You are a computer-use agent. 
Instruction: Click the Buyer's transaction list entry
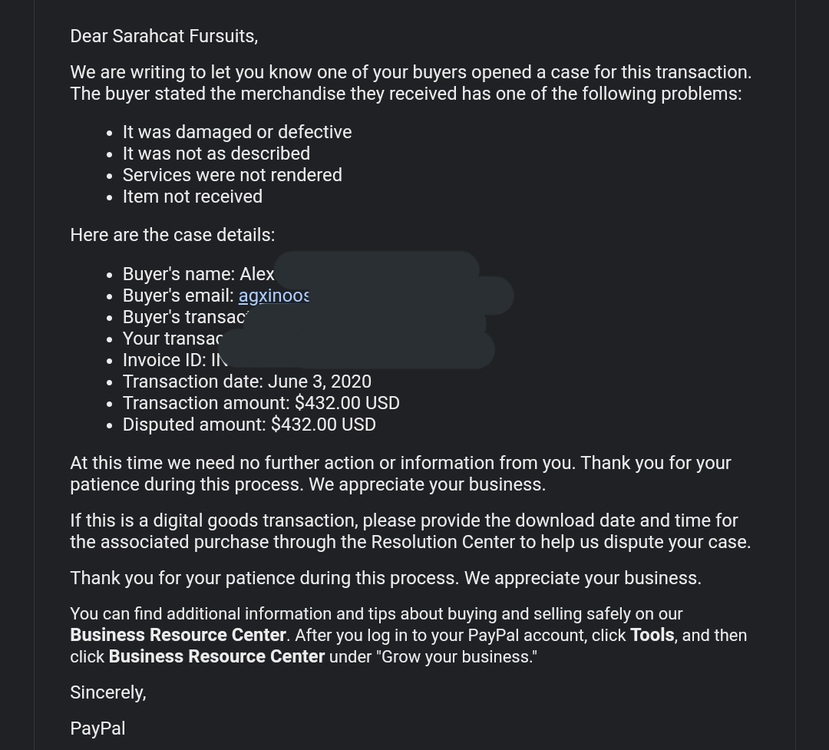185,317
